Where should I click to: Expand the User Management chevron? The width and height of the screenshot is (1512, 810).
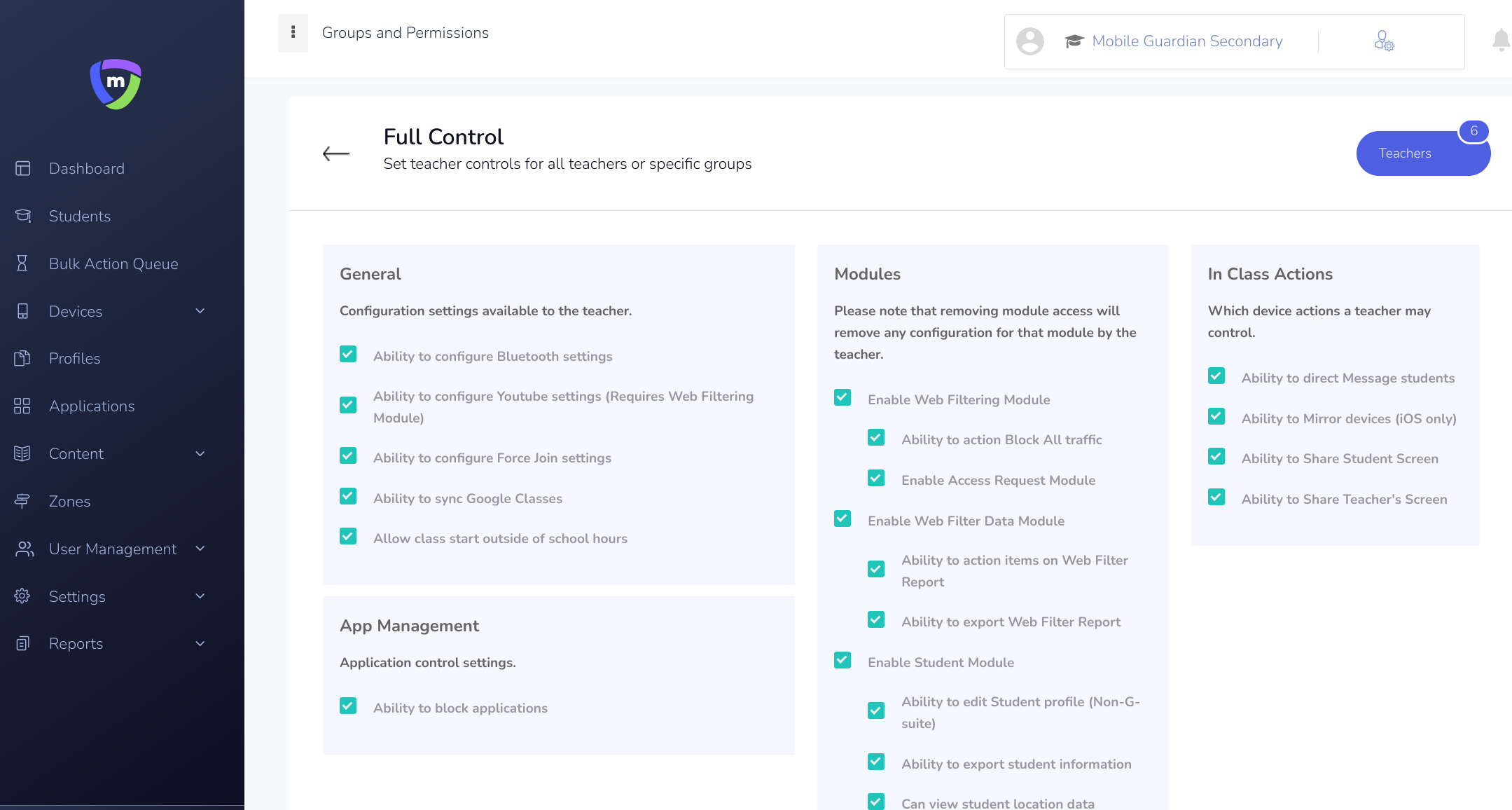coord(200,549)
